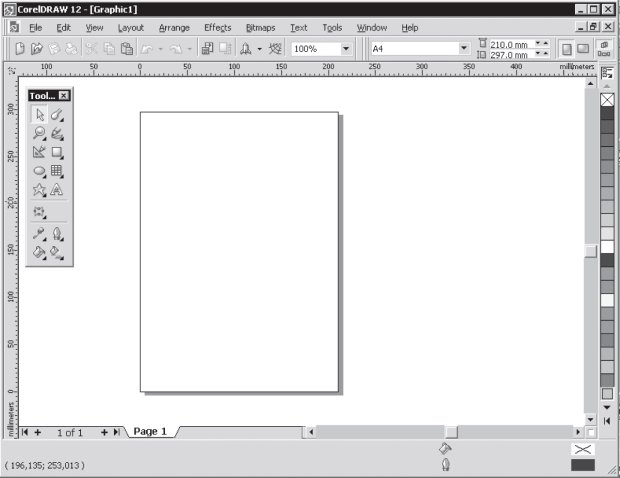Go to last page navigation button

coord(117,432)
